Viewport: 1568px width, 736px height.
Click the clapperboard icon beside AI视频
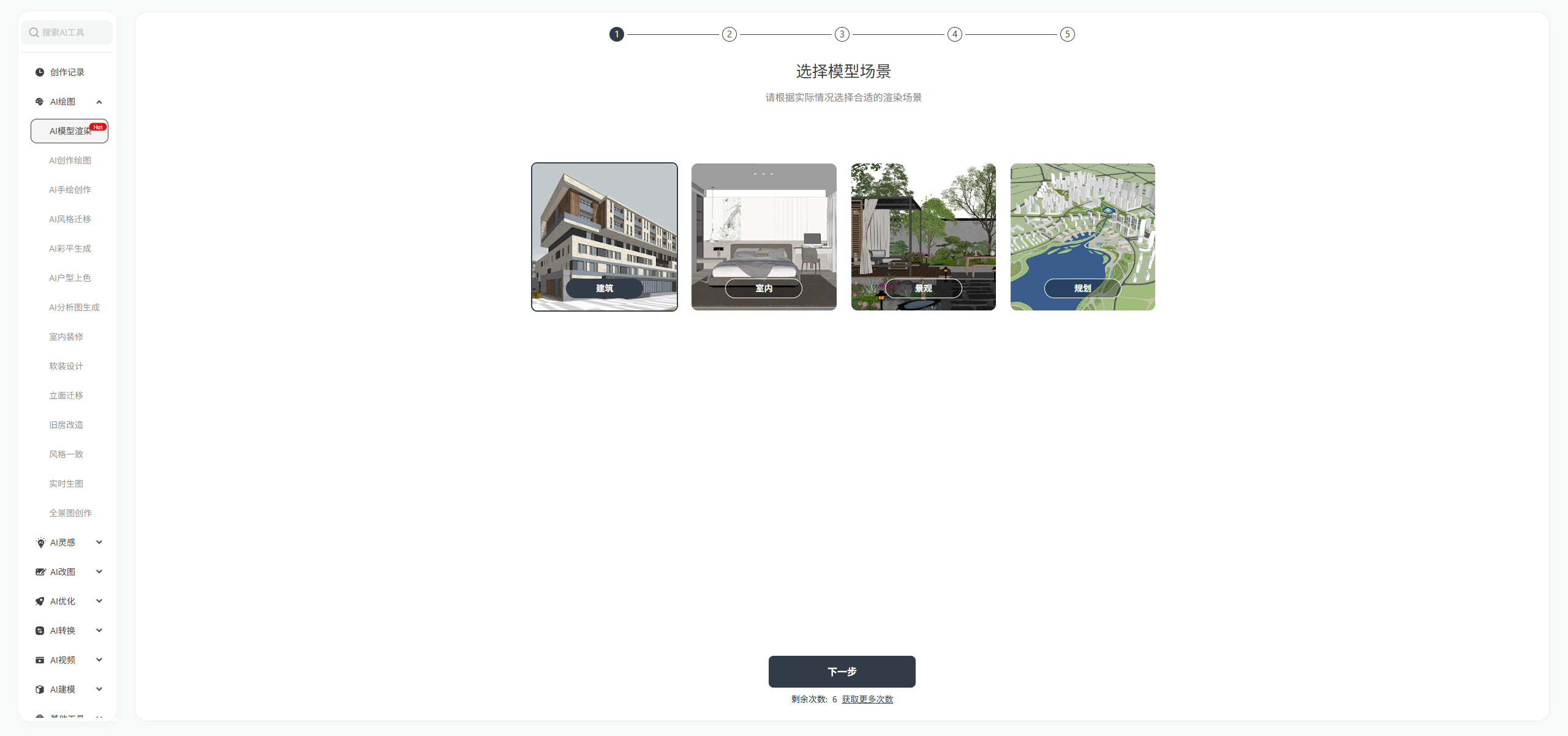pyautogui.click(x=40, y=660)
